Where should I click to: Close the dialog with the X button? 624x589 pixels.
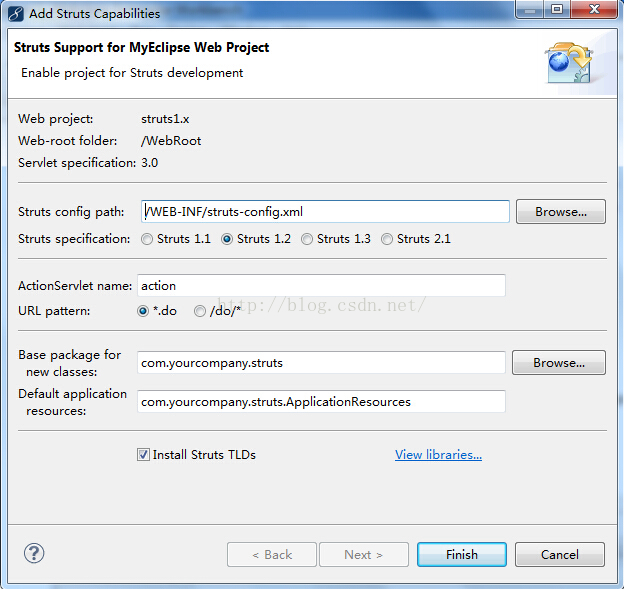594,9
